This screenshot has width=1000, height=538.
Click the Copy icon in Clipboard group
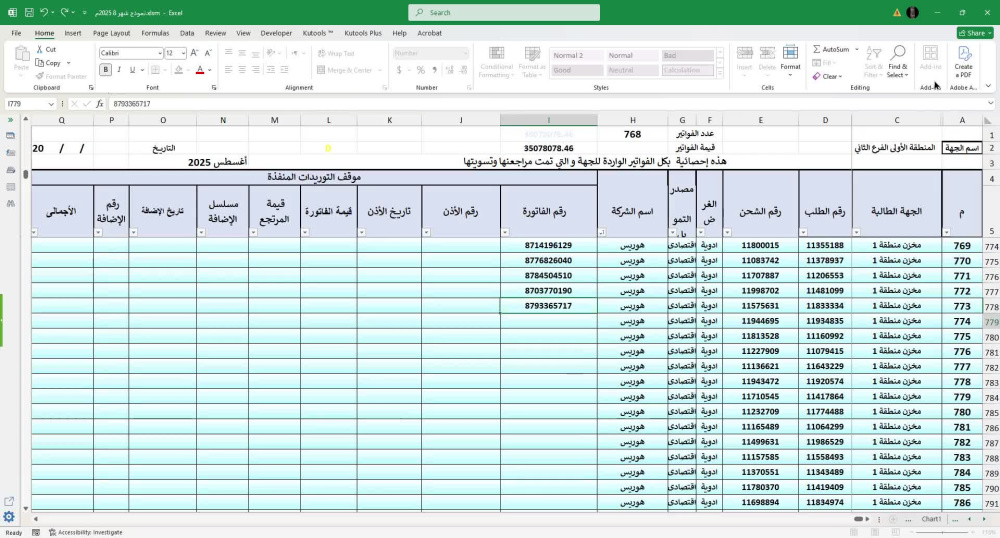coord(40,63)
